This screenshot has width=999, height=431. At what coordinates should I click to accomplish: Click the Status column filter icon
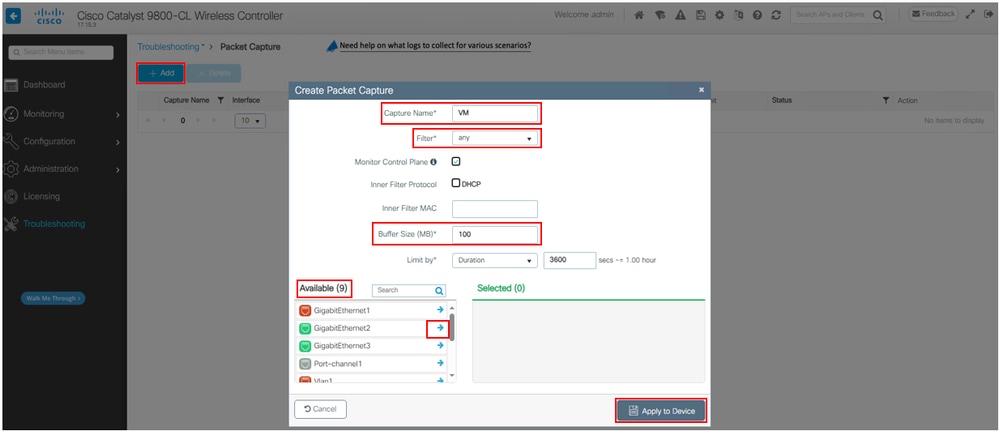pos(886,101)
